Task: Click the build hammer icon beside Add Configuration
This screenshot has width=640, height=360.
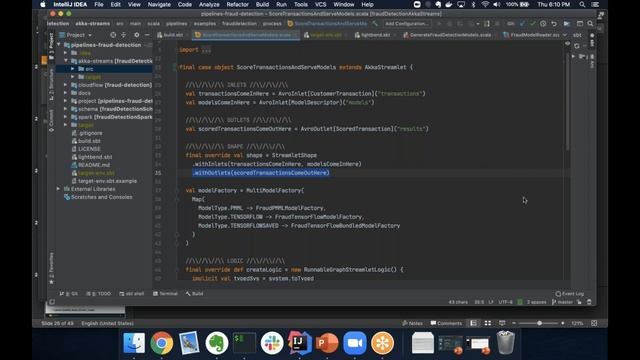Action: (375, 24)
